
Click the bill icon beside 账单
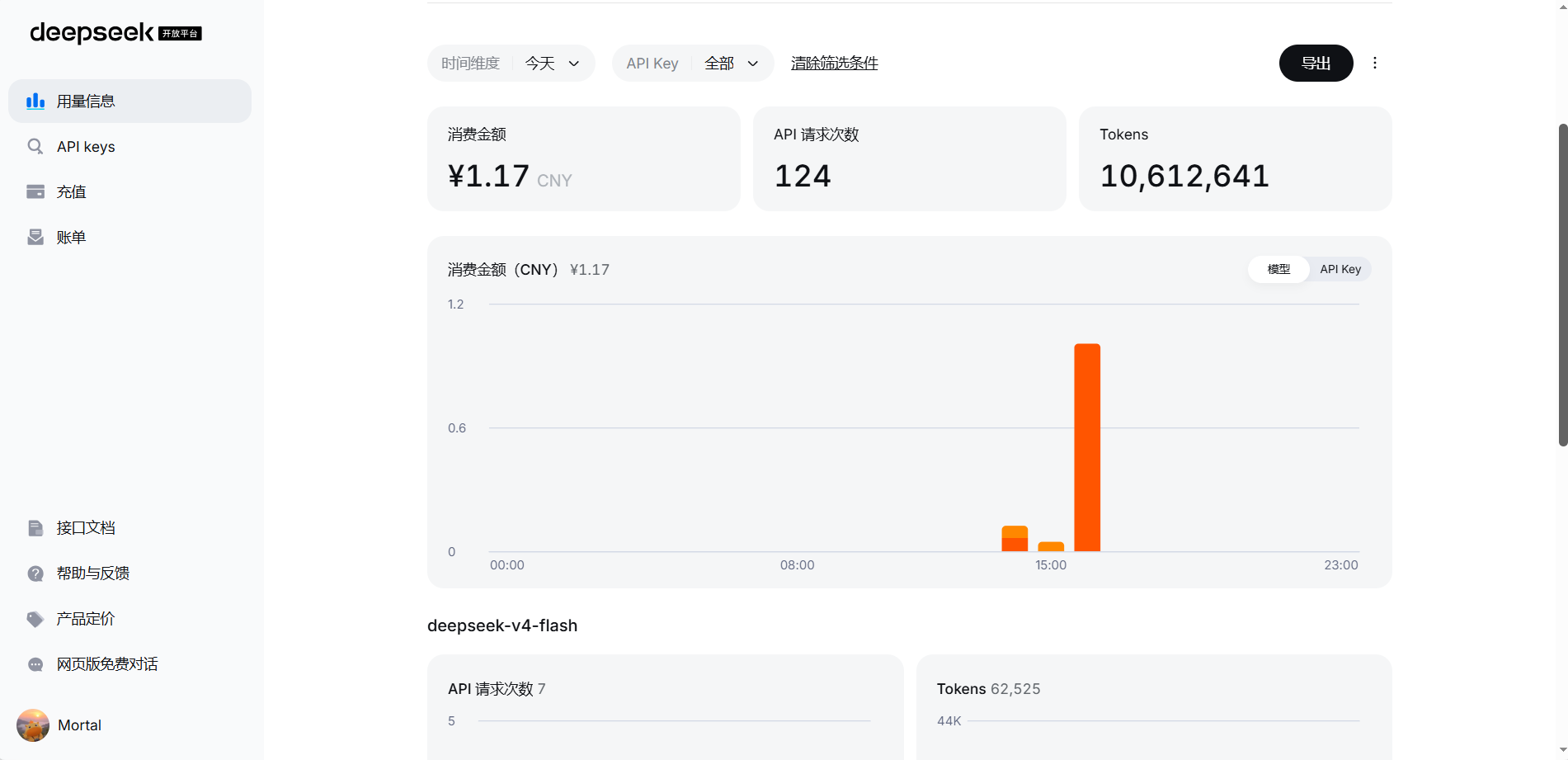35,238
